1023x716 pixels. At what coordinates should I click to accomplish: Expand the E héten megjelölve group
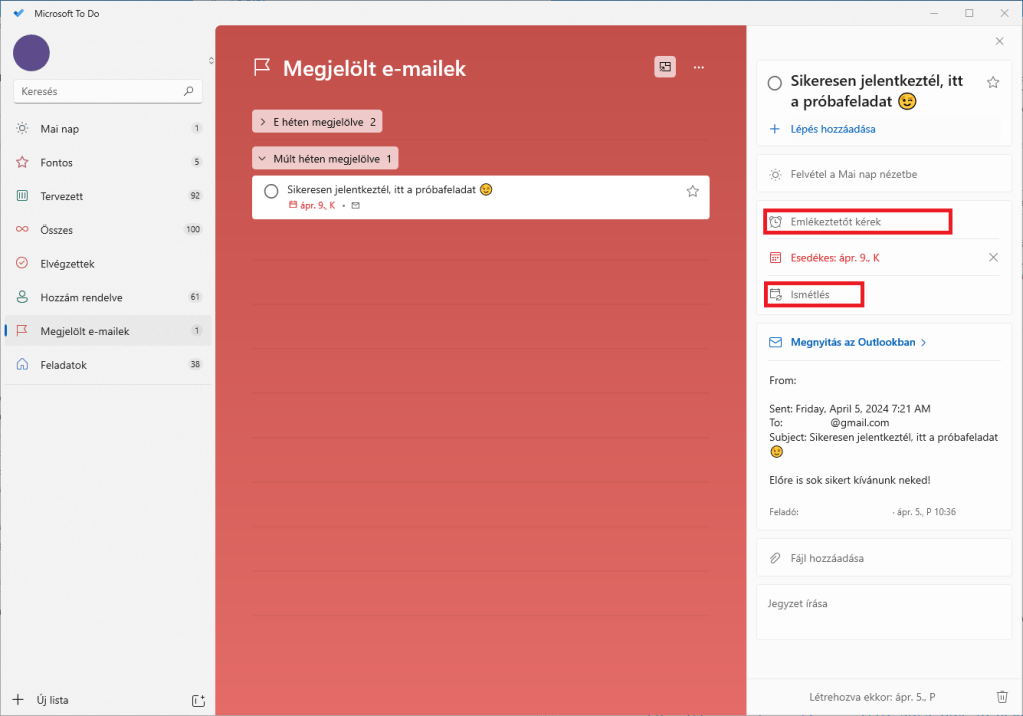317,122
